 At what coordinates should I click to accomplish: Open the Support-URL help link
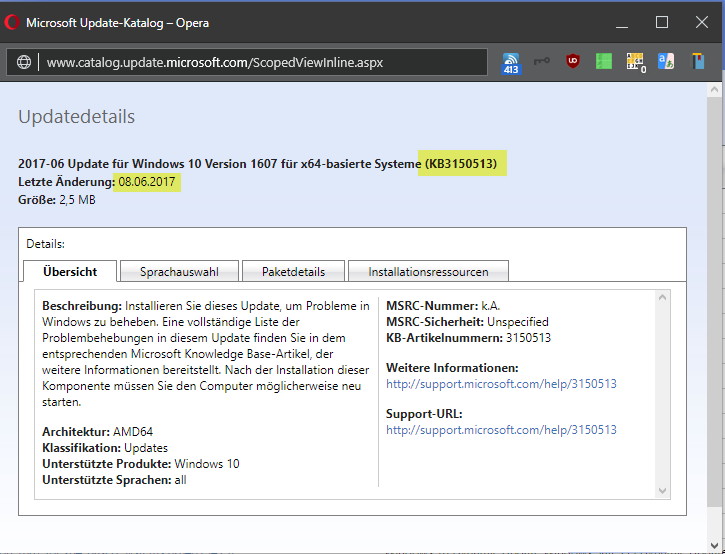pyautogui.click(x=501, y=430)
